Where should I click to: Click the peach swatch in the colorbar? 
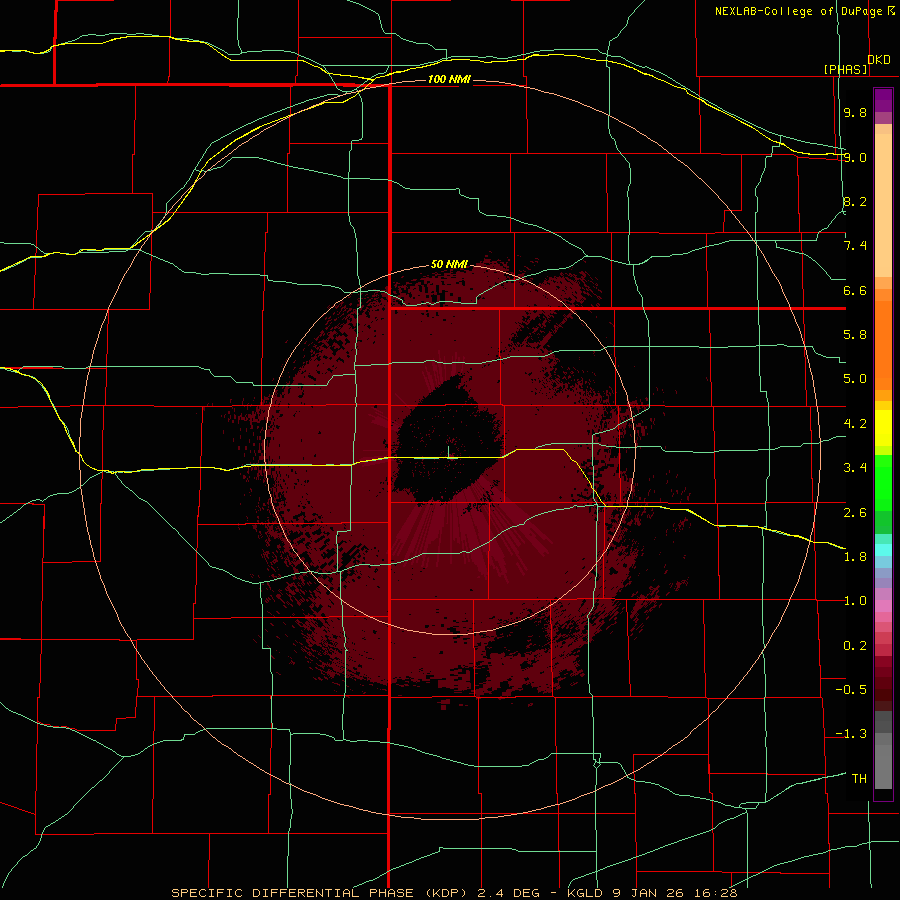883,201
